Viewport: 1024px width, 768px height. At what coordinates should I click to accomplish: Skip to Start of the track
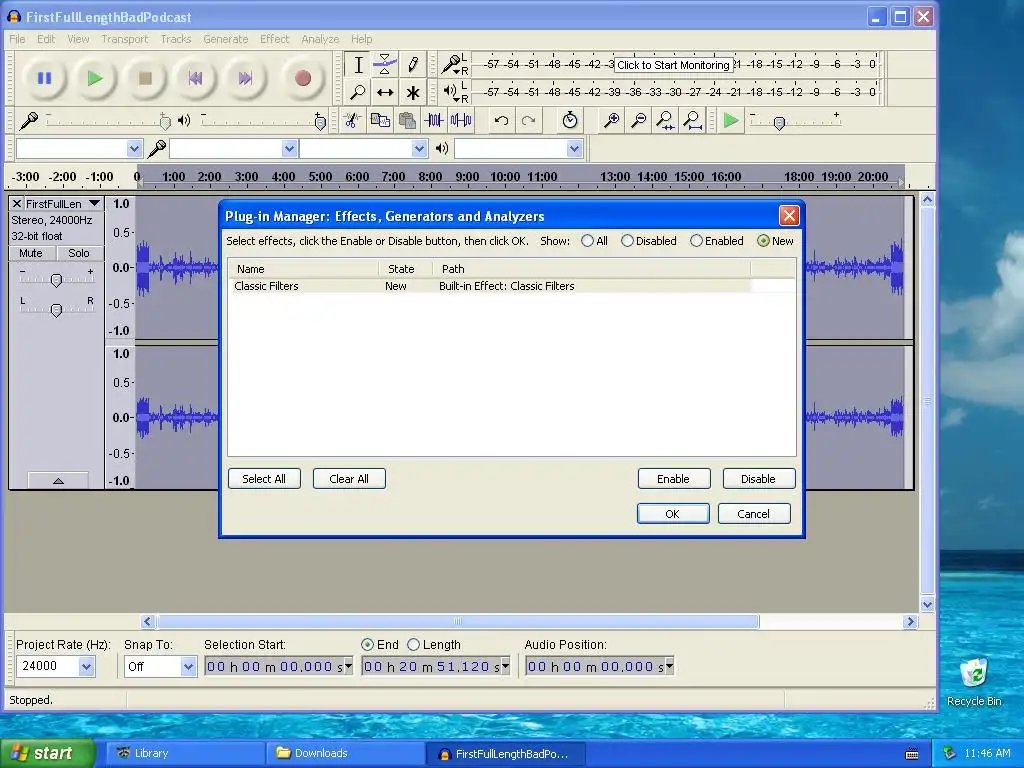tap(195, 78)
